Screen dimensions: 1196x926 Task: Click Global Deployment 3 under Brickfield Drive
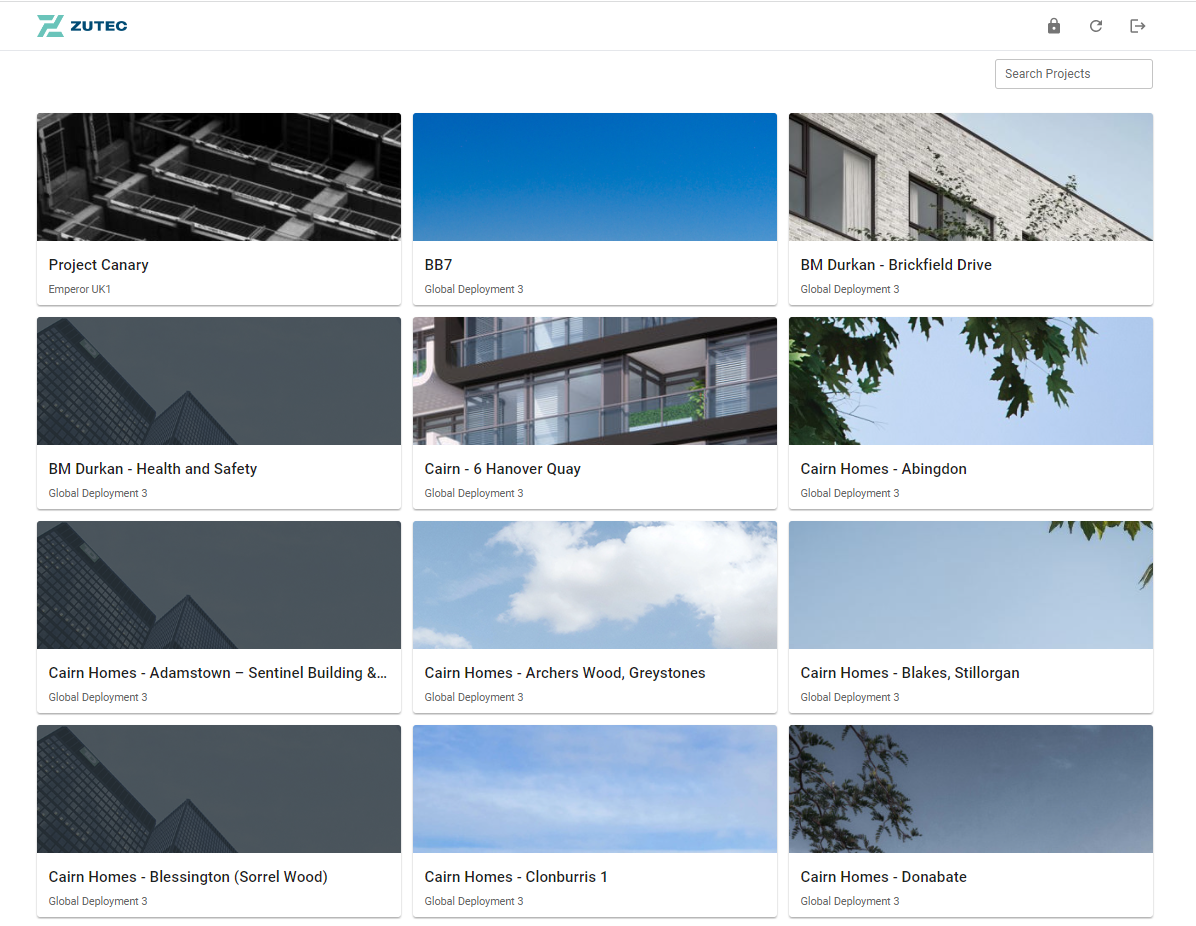pyautogui.click(x=850, y=289)
